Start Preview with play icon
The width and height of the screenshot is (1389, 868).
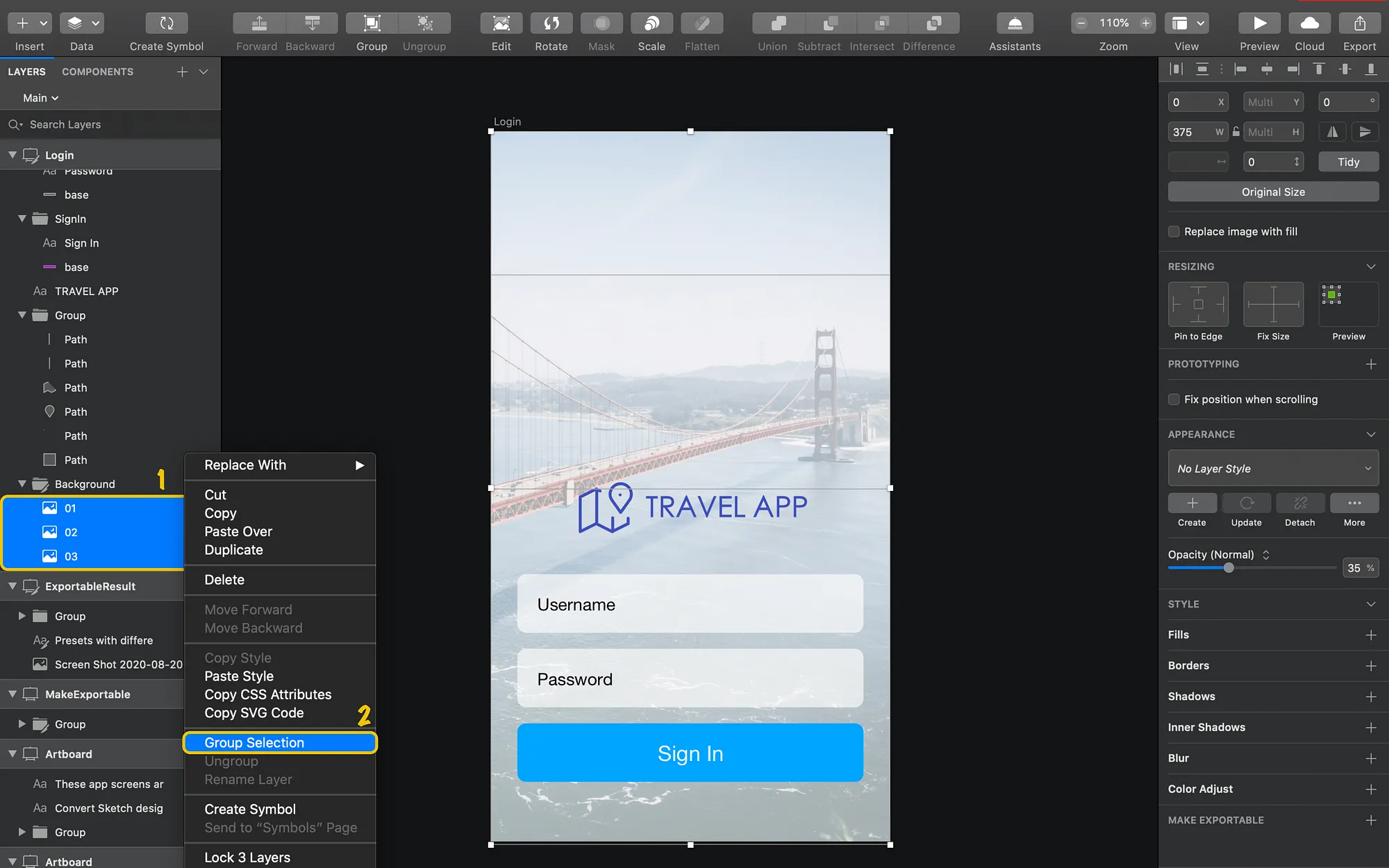(x=1259, y=24)
